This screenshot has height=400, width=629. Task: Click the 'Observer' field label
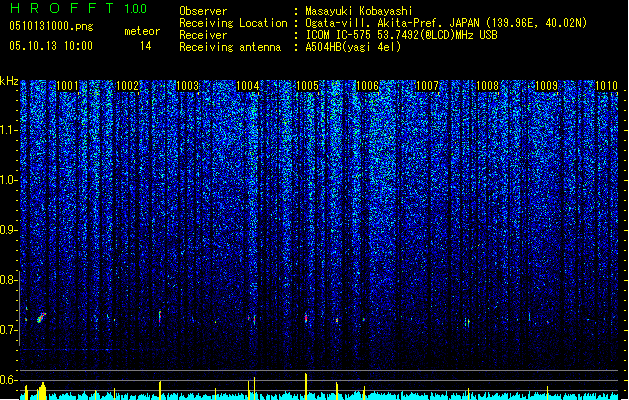pos(203,11)
